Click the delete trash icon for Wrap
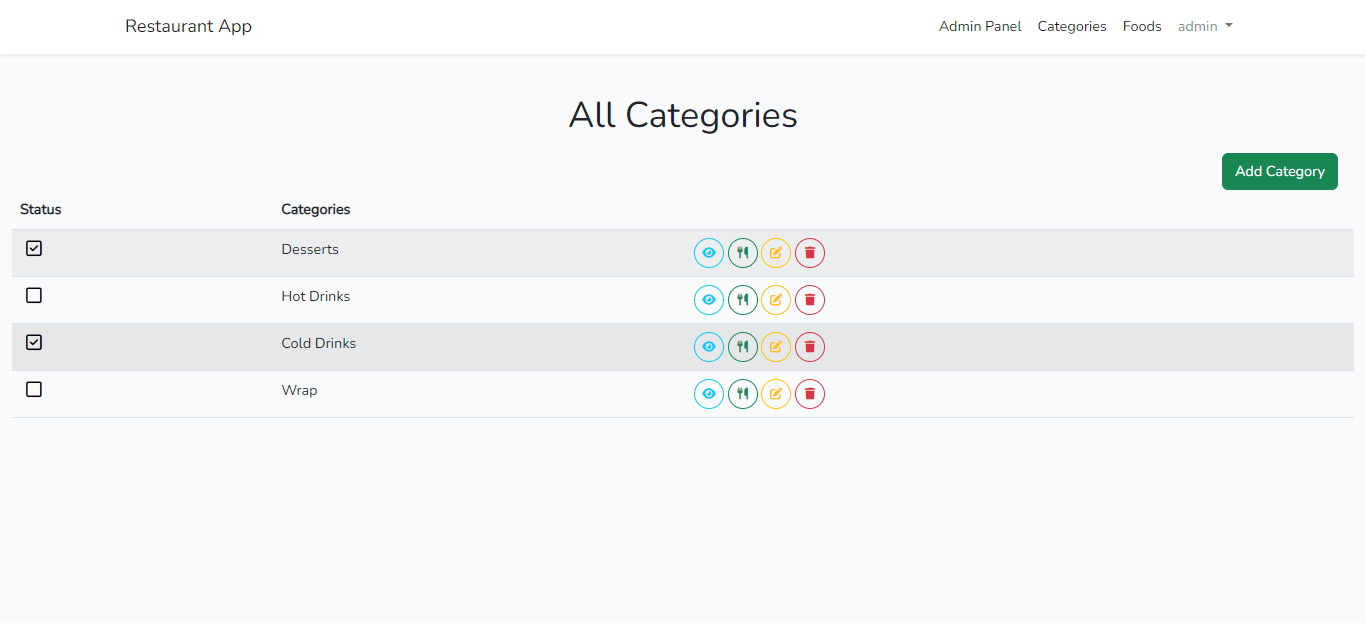This screenshot has width=1365, height=623. [x=810, y=393]
